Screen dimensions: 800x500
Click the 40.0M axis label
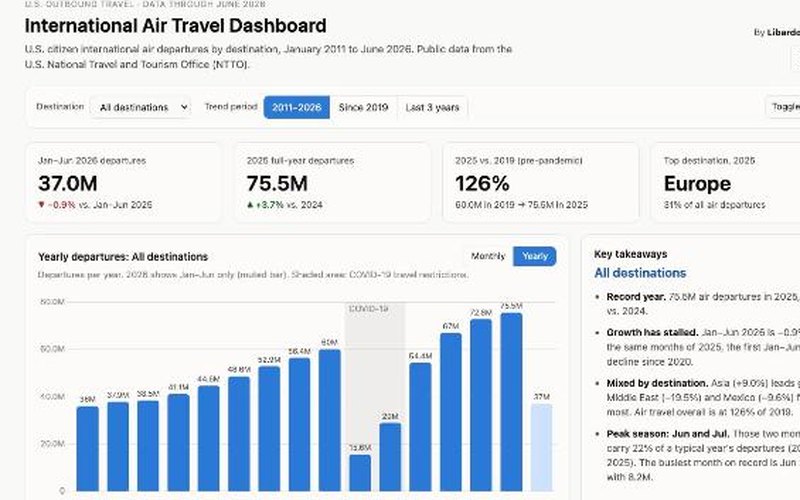pyautogui.click(x=52, y=396)
